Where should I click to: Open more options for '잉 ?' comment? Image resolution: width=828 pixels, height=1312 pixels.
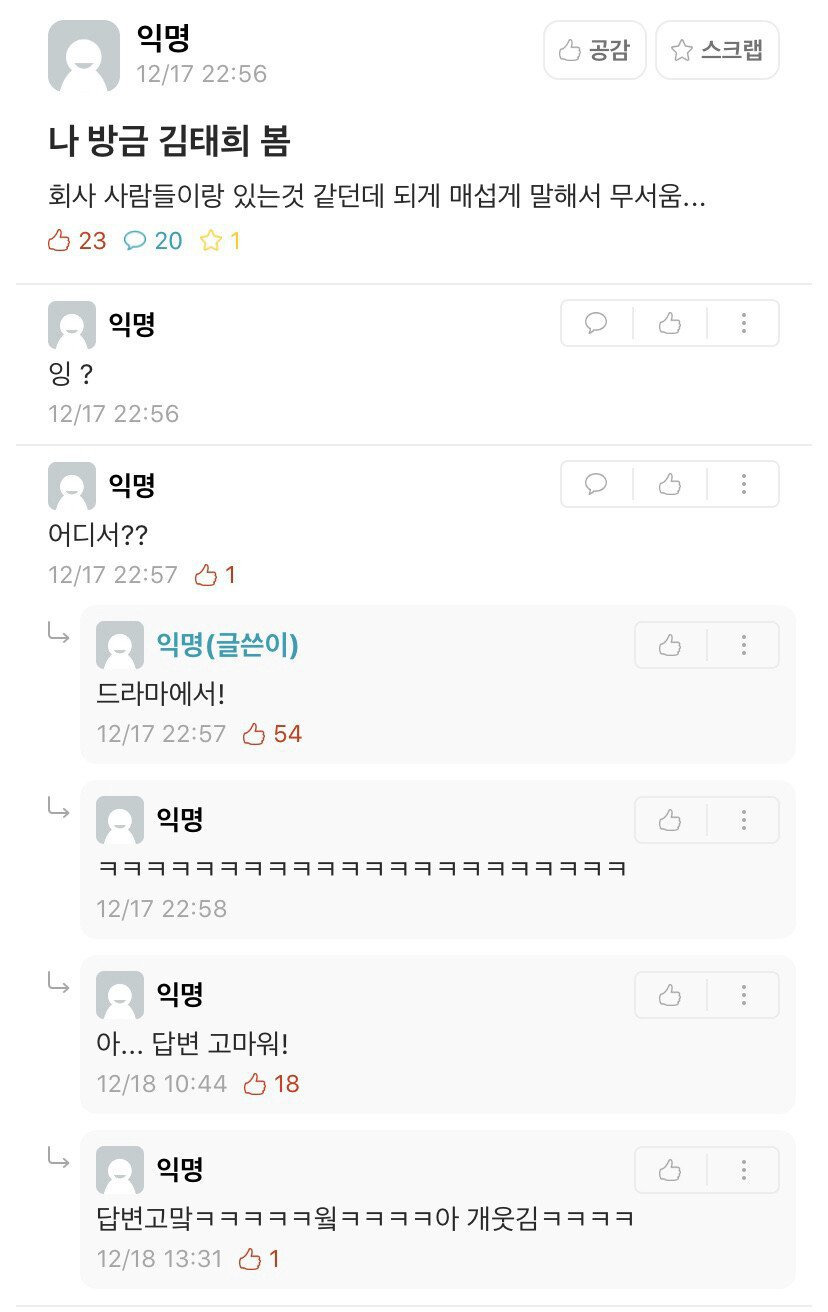pyautogui.click(x=744, y=323)
